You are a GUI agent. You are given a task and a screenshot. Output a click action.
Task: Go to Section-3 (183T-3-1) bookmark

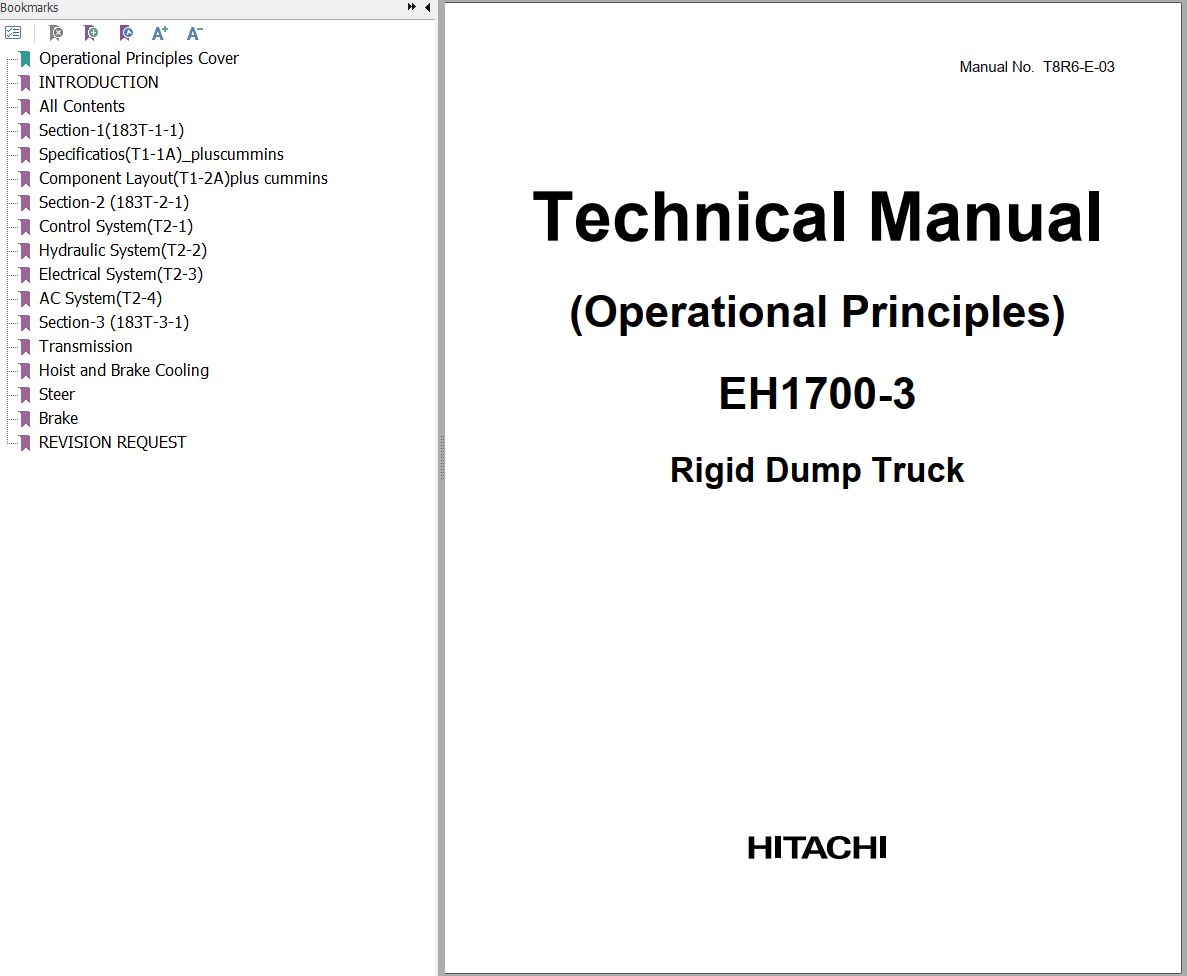pyautogui.click(x=114, y=322)
